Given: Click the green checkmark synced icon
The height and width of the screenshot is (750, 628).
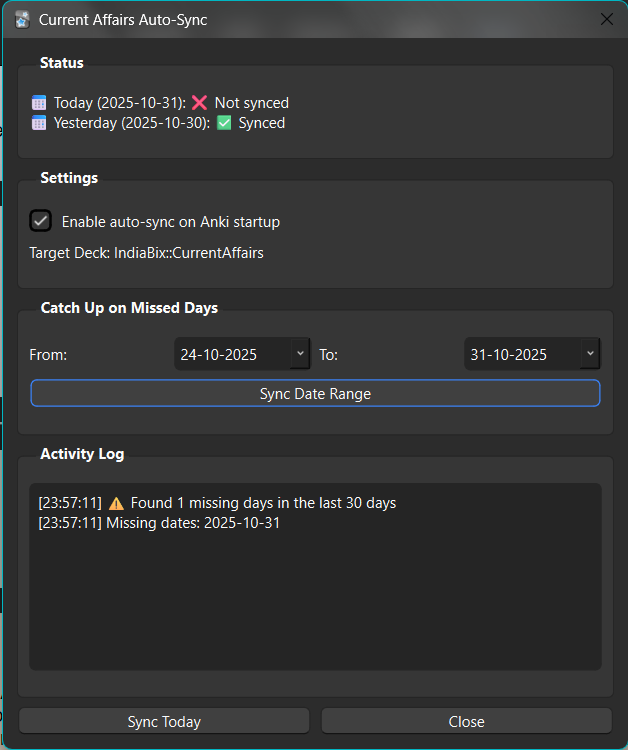Looking at the screenshot, I should [224, 123].
